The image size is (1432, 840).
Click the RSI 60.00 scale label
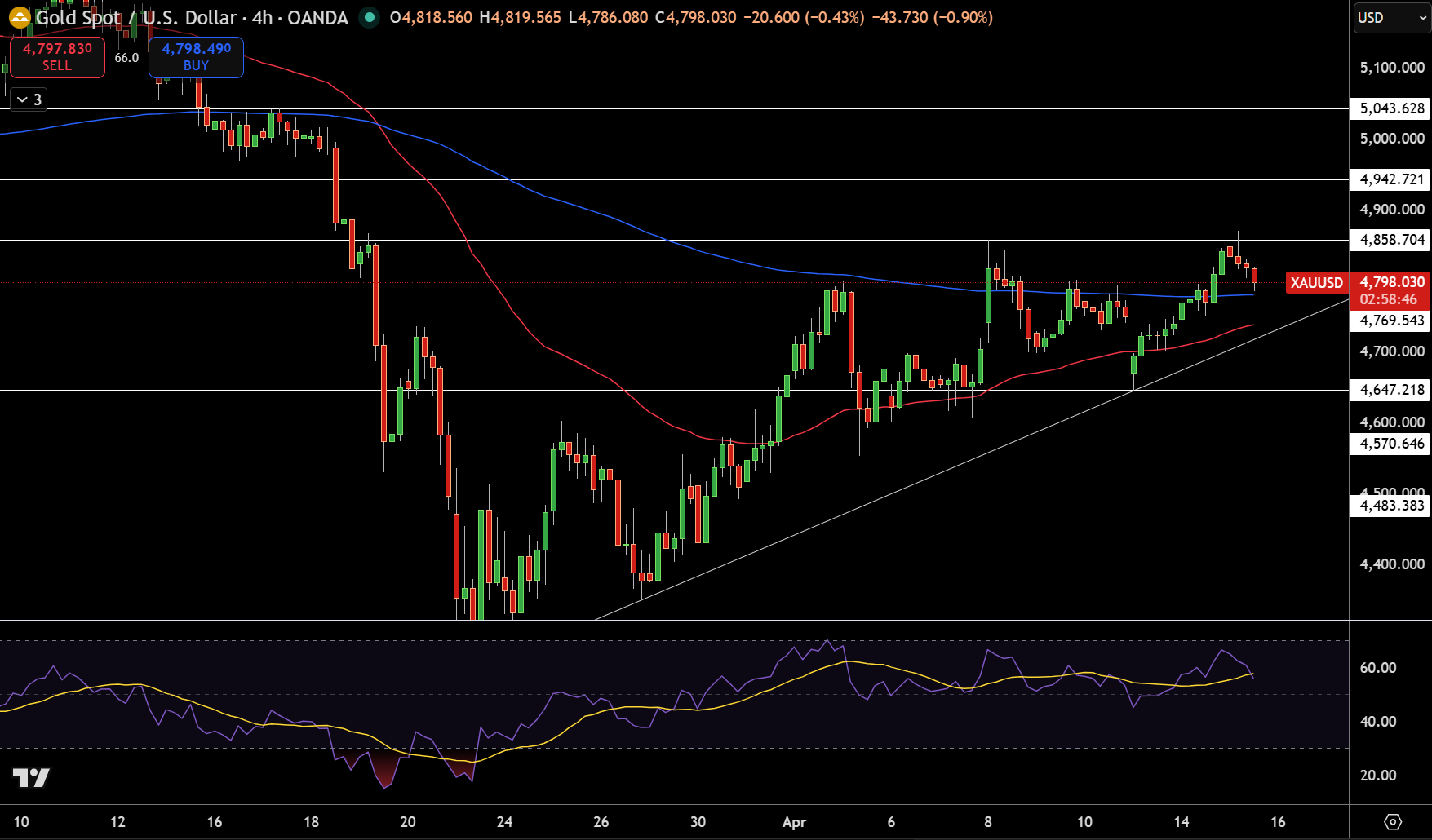1378,668
